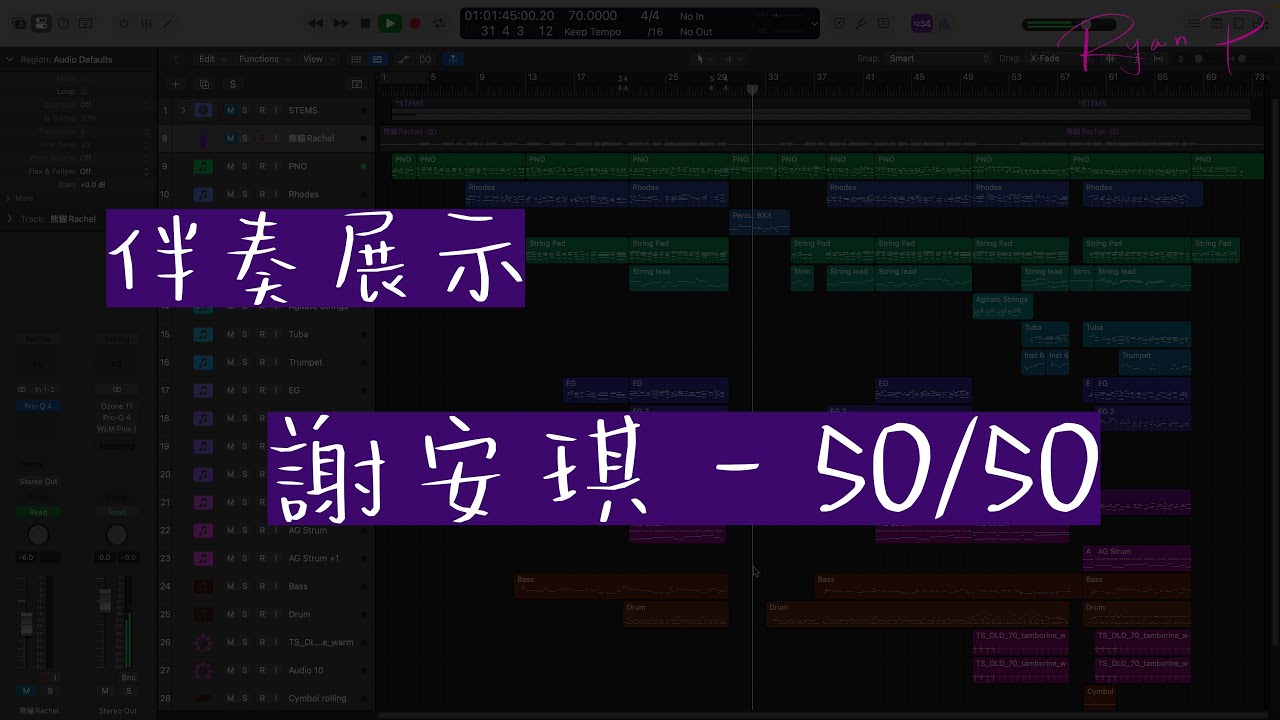Toggle Cycle mode button

click(440, 23)
